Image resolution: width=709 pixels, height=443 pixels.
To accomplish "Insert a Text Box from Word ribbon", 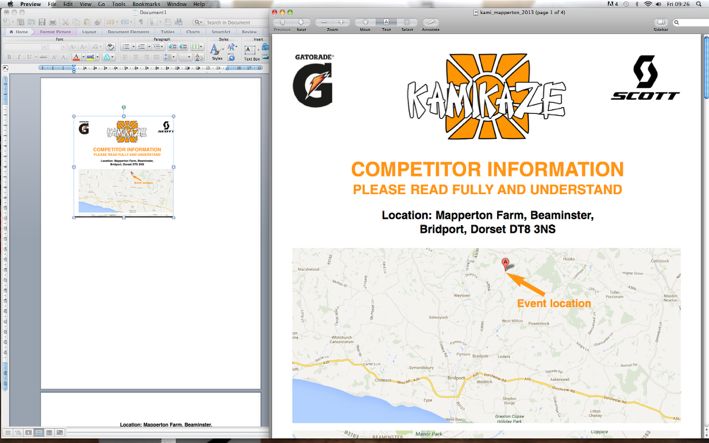I will pos(250,52).
